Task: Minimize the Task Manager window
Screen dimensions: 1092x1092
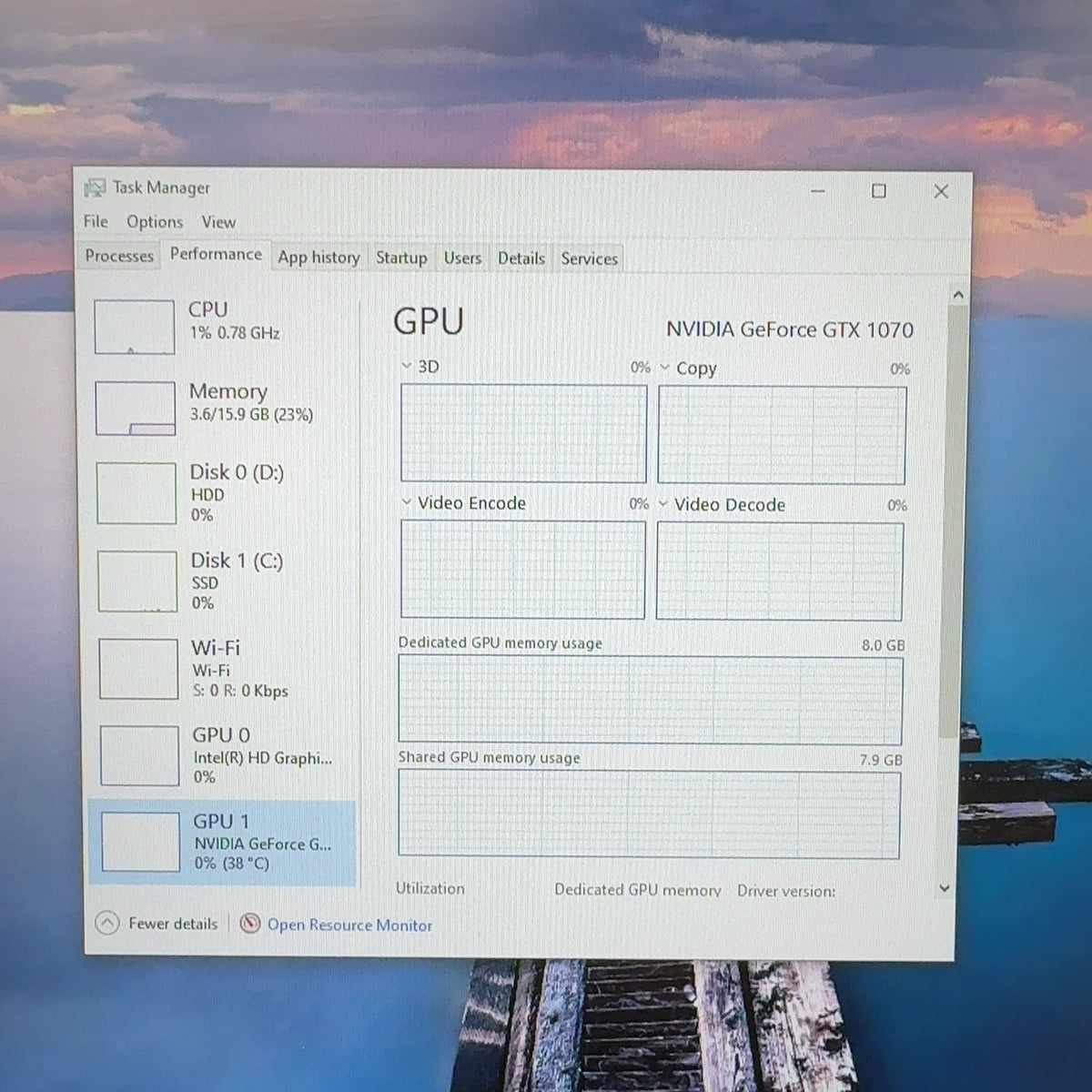Action: coord(818,191)
